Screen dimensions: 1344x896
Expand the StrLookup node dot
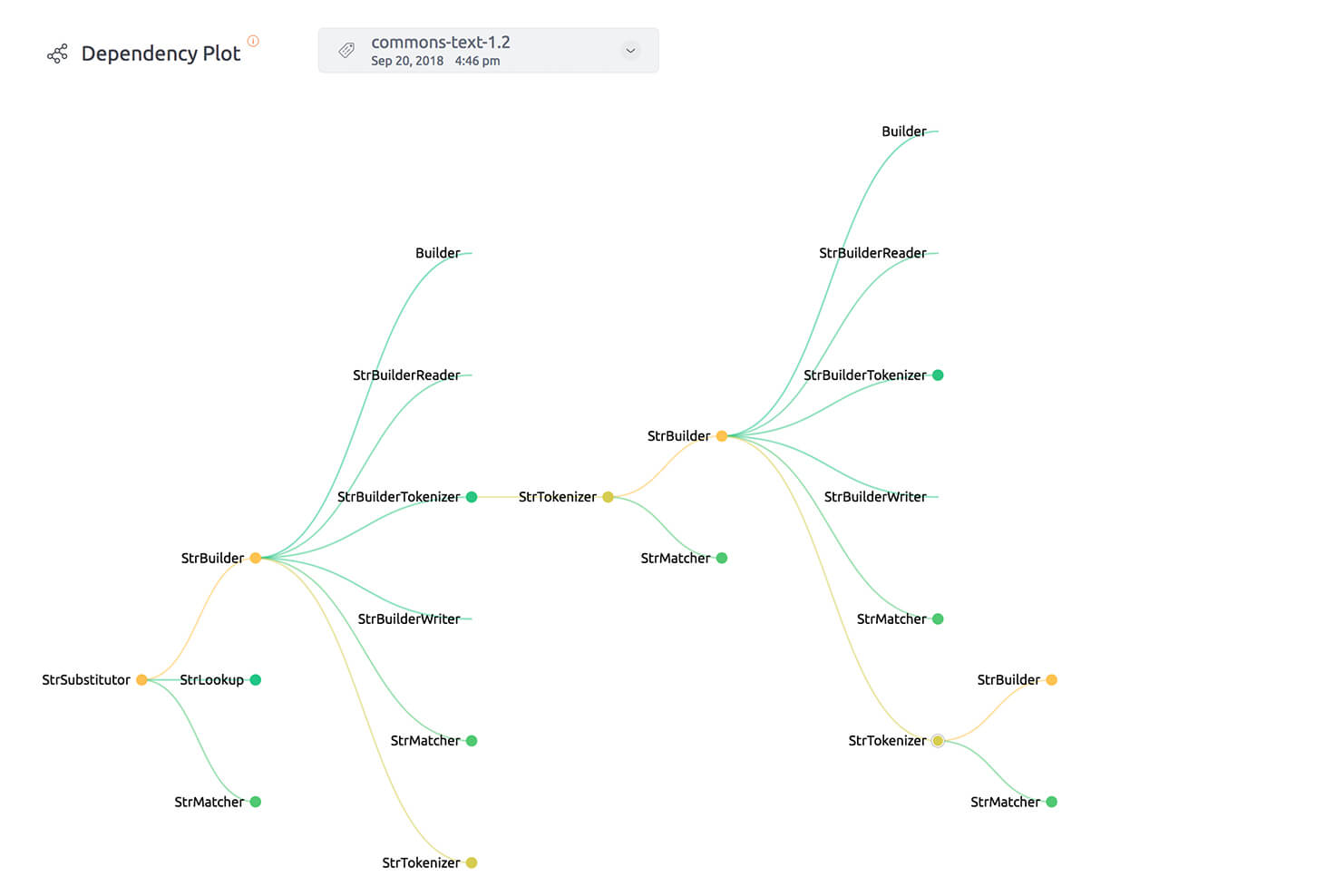coord(256,680)
